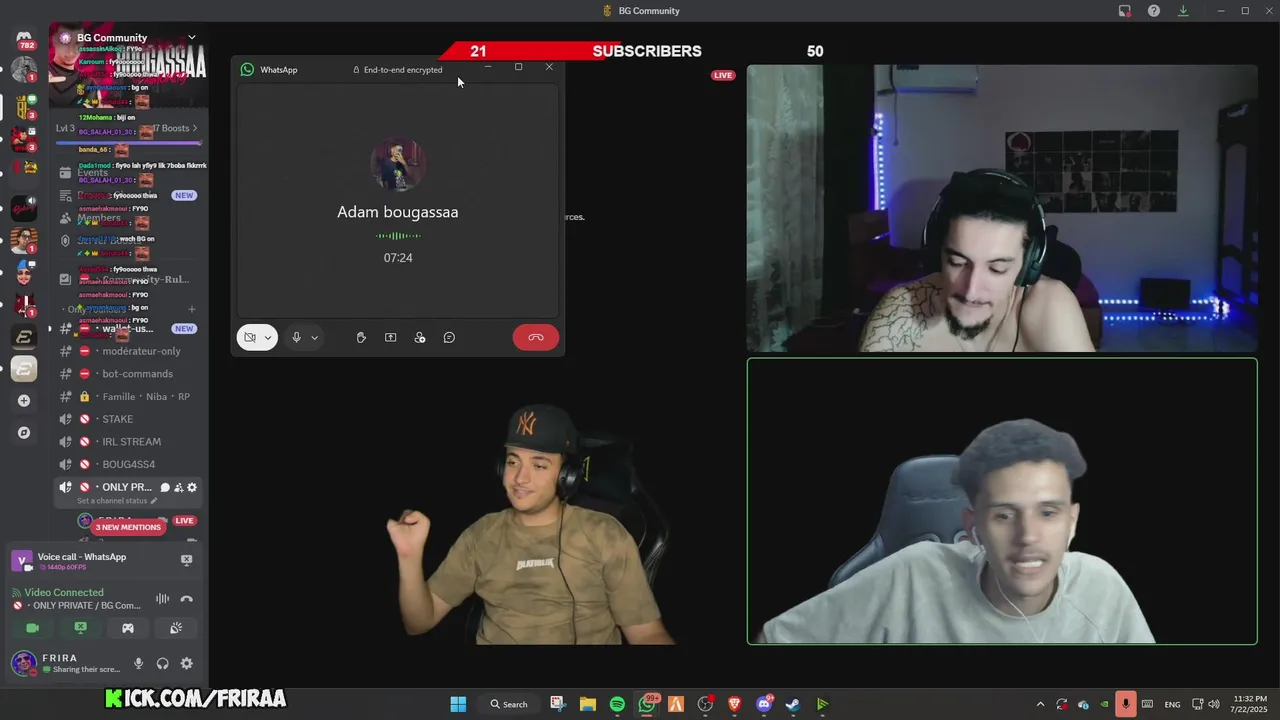Open Discord help icon
The image size is (1280, 720).
click(x=1154, y=11)
